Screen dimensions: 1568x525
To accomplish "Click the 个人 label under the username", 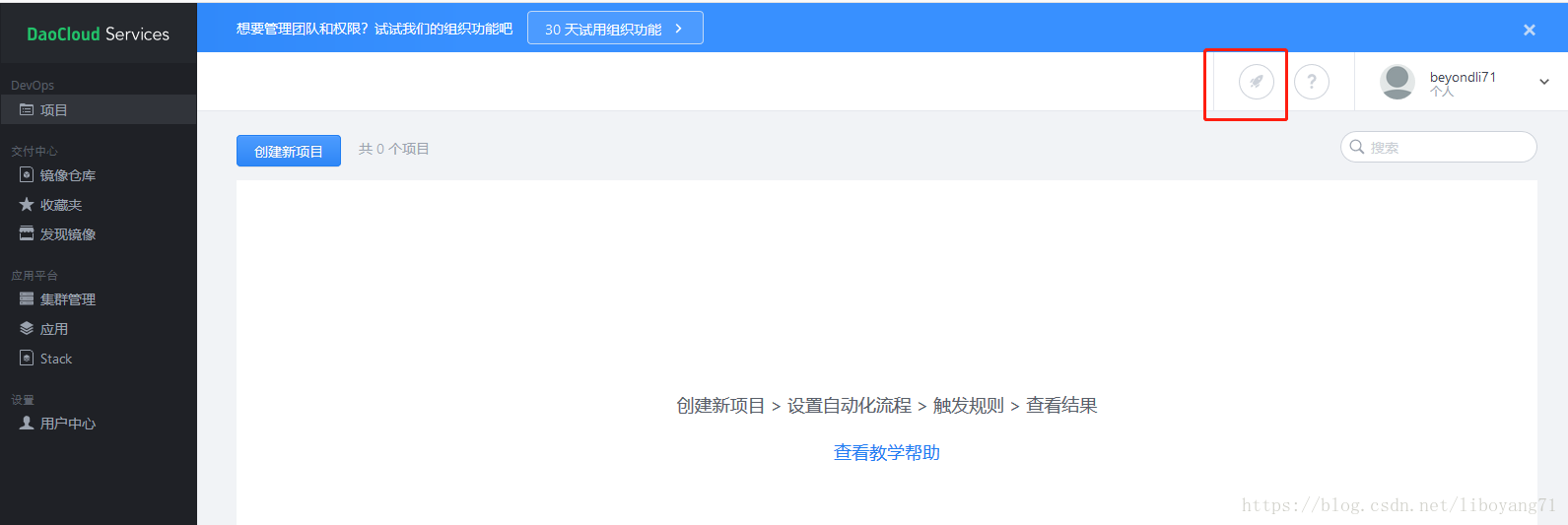I will [1442, 92].
